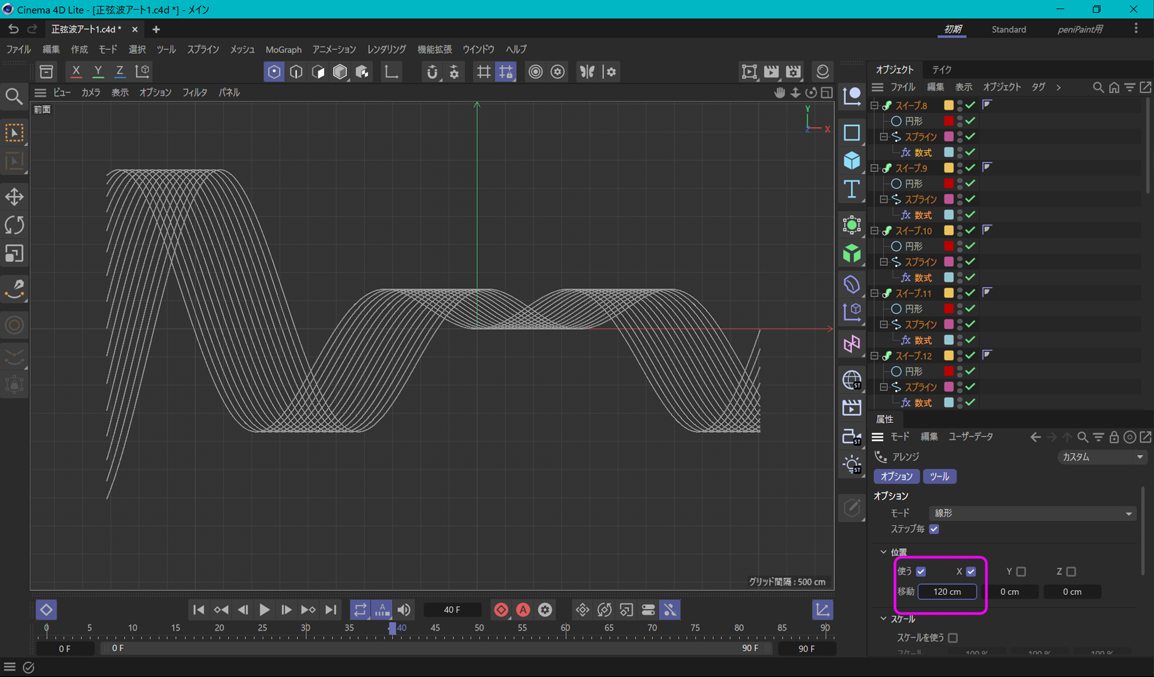1154x677 pixels.
Task: Collapse the スイープ.9 tree item
Action: [x=875, y=168]
